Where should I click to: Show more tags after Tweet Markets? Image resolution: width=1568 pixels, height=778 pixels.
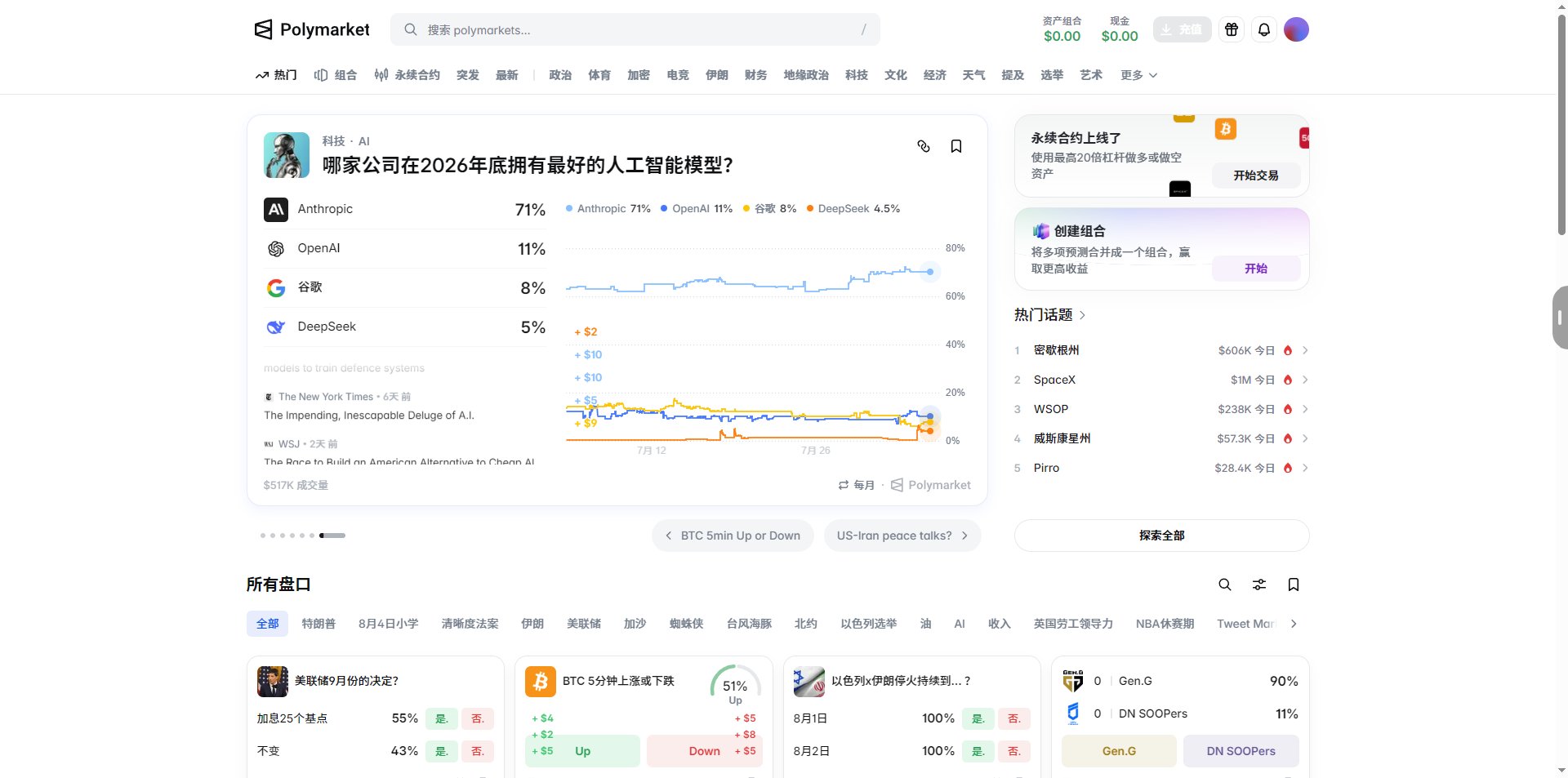(x=1294, y=624)
